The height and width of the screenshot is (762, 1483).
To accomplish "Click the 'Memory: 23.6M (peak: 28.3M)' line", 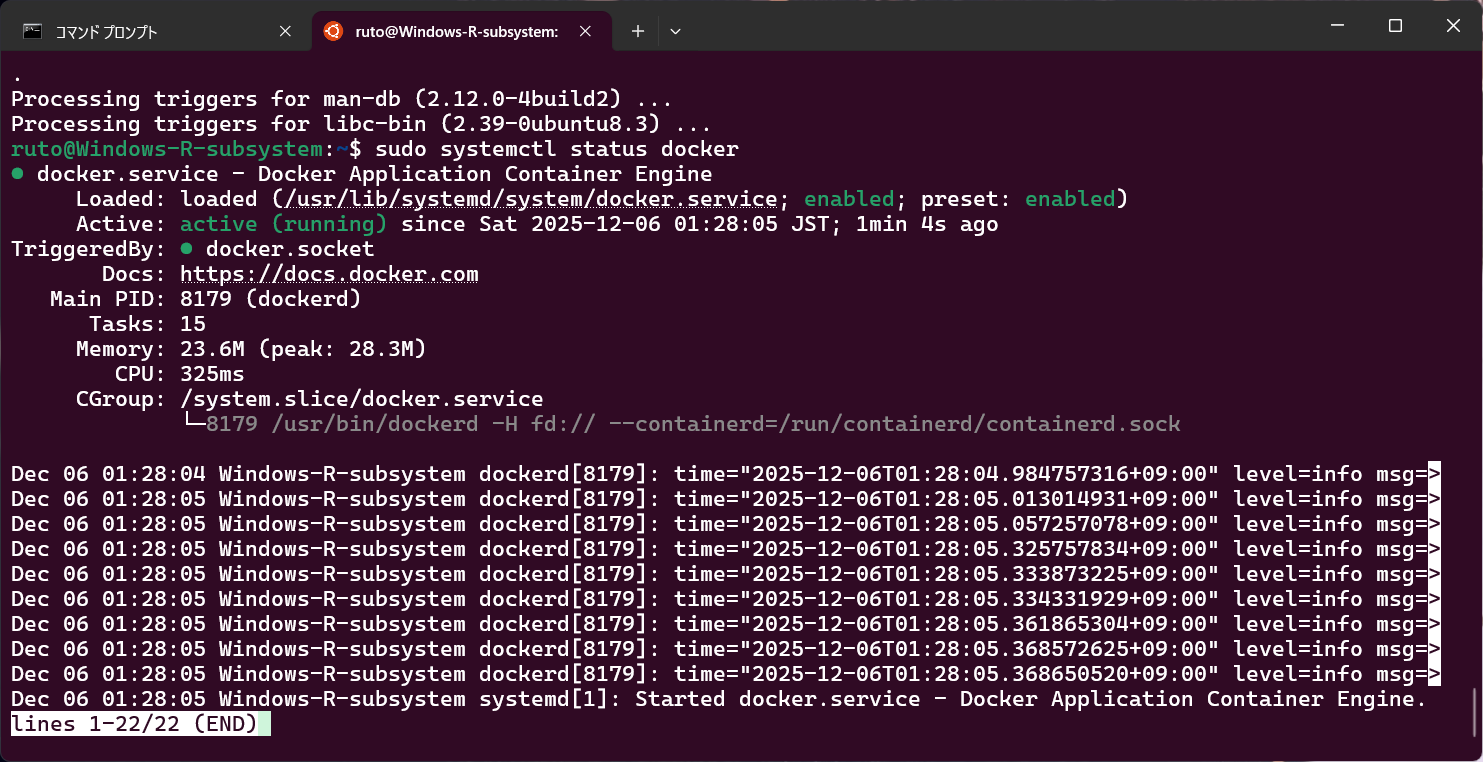I will pyautogui.click(x=251, y=349).
